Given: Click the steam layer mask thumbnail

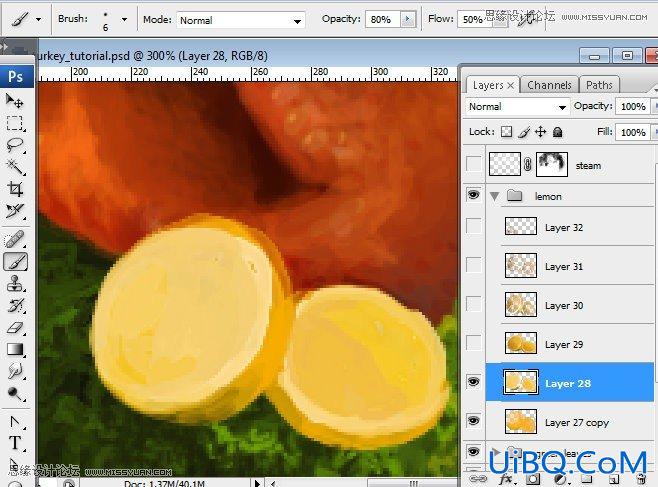Looking at the screenshot, I should click(x=552, y=164).
